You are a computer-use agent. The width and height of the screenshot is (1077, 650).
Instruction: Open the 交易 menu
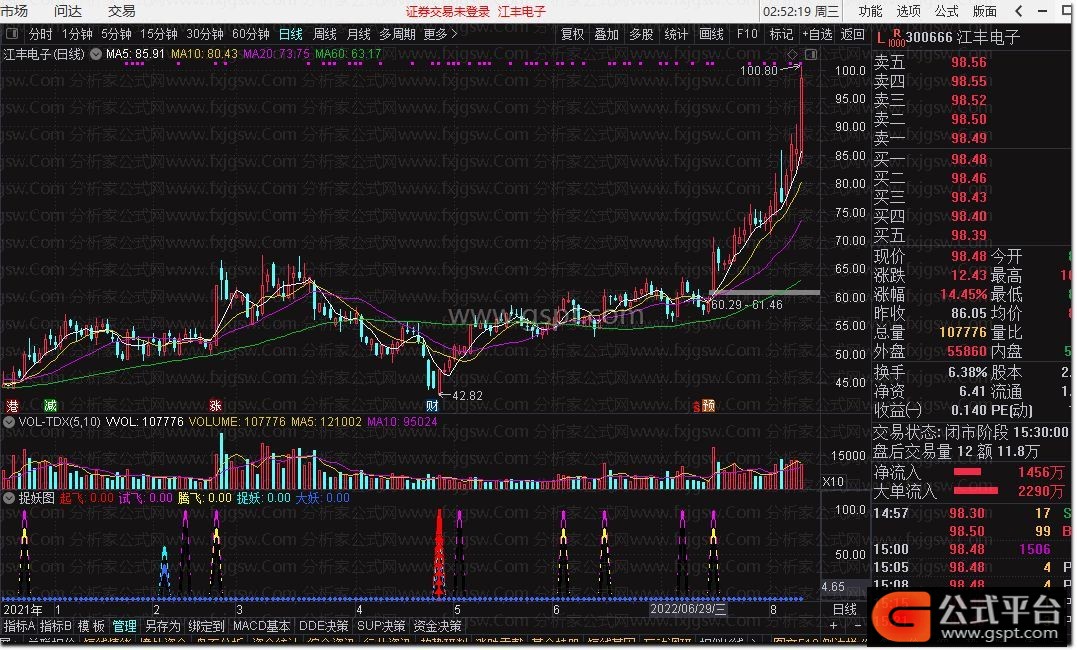click(x=122, y=11)
